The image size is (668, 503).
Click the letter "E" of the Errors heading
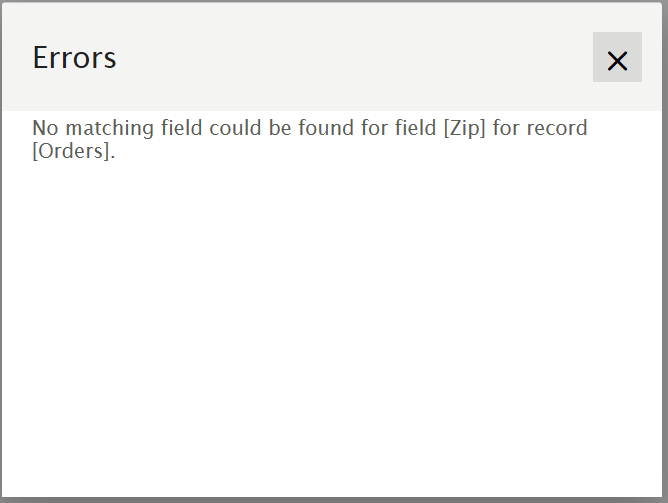point(40,58)
